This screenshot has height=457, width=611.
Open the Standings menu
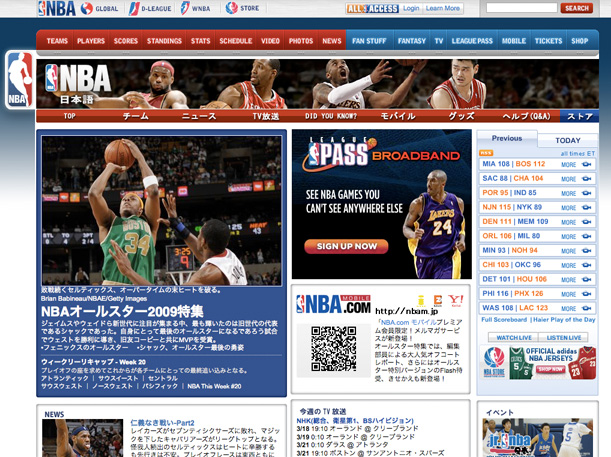[x=164, y=41]
